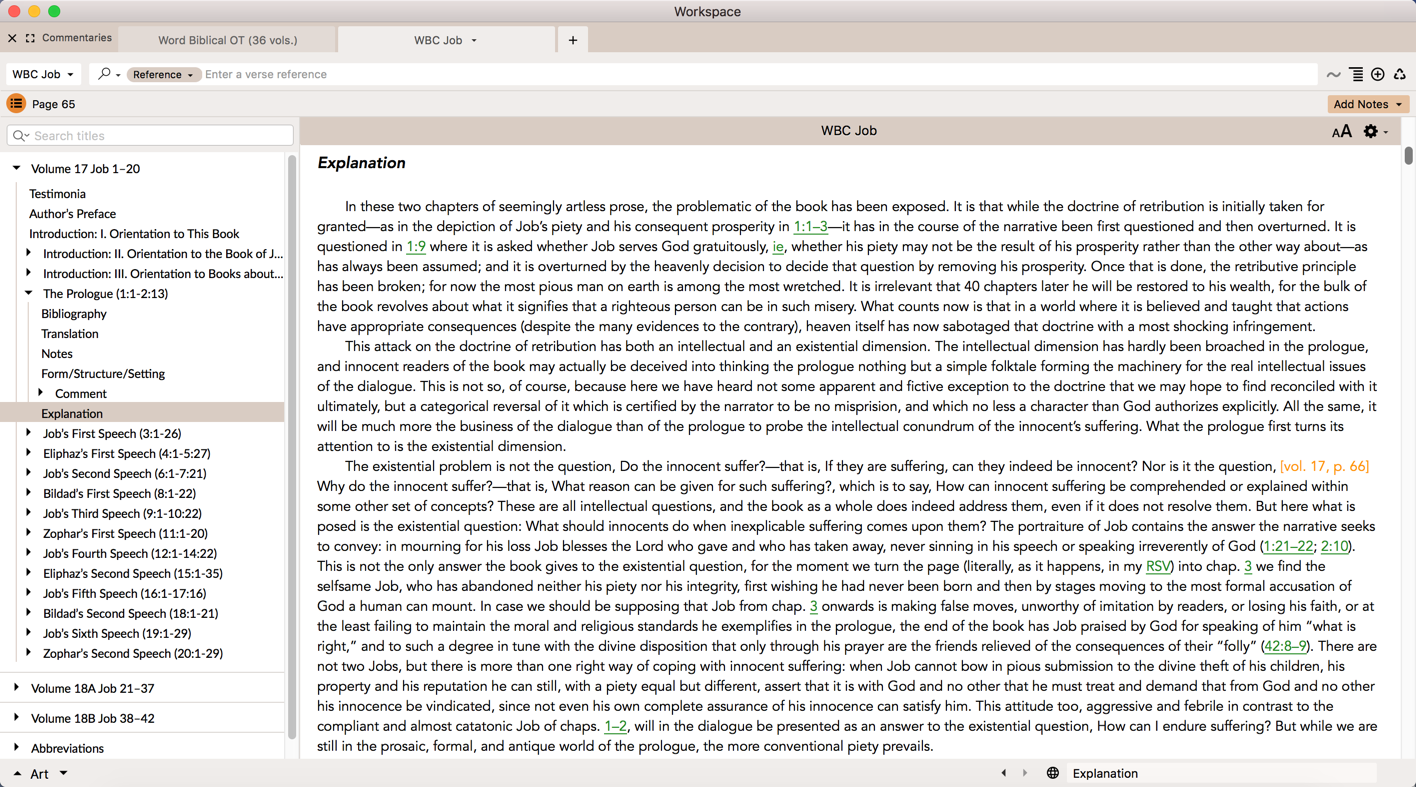This screenshot has width=1416, height=787.
Task: Click the globe icon in status bar
Action: point(1052,773)
